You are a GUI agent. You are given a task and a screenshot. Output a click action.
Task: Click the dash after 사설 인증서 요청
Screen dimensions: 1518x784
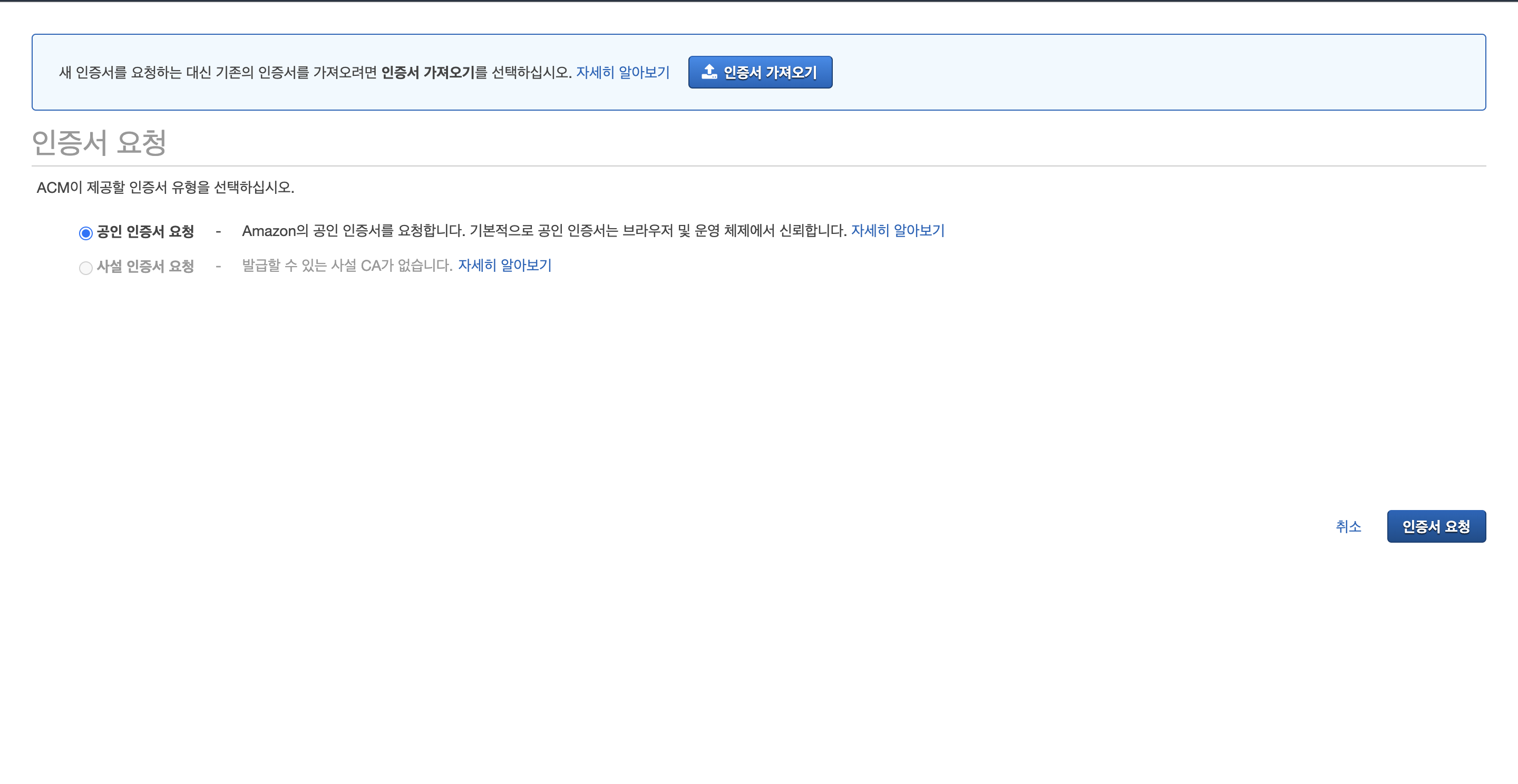218,266
